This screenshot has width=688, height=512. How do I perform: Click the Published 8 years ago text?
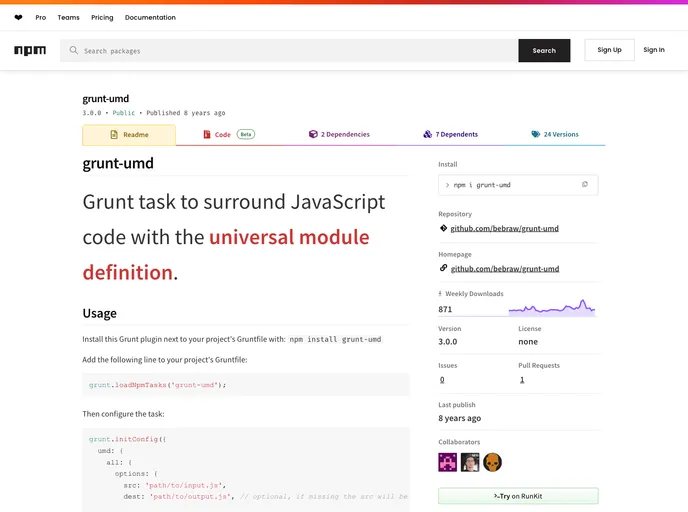[x=186, y=113]
